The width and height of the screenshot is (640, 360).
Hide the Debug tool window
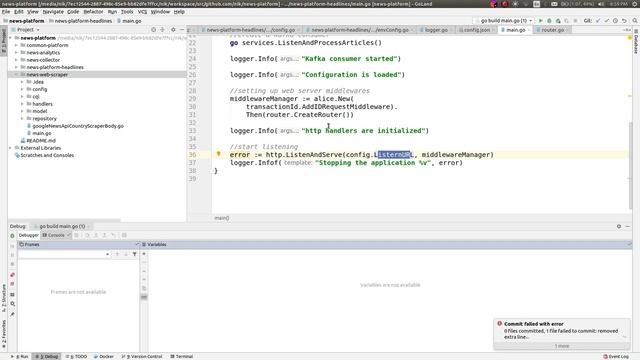(628, 226)
